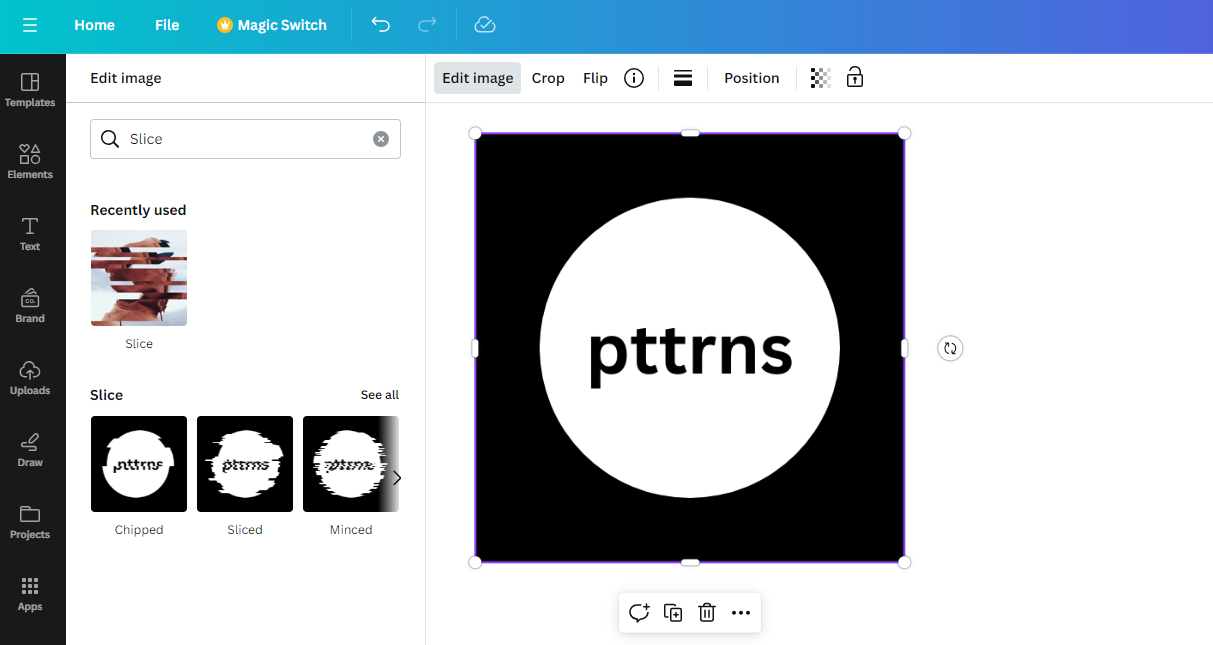Show more Slice effects with the arrow

click(x=396, y=478)
